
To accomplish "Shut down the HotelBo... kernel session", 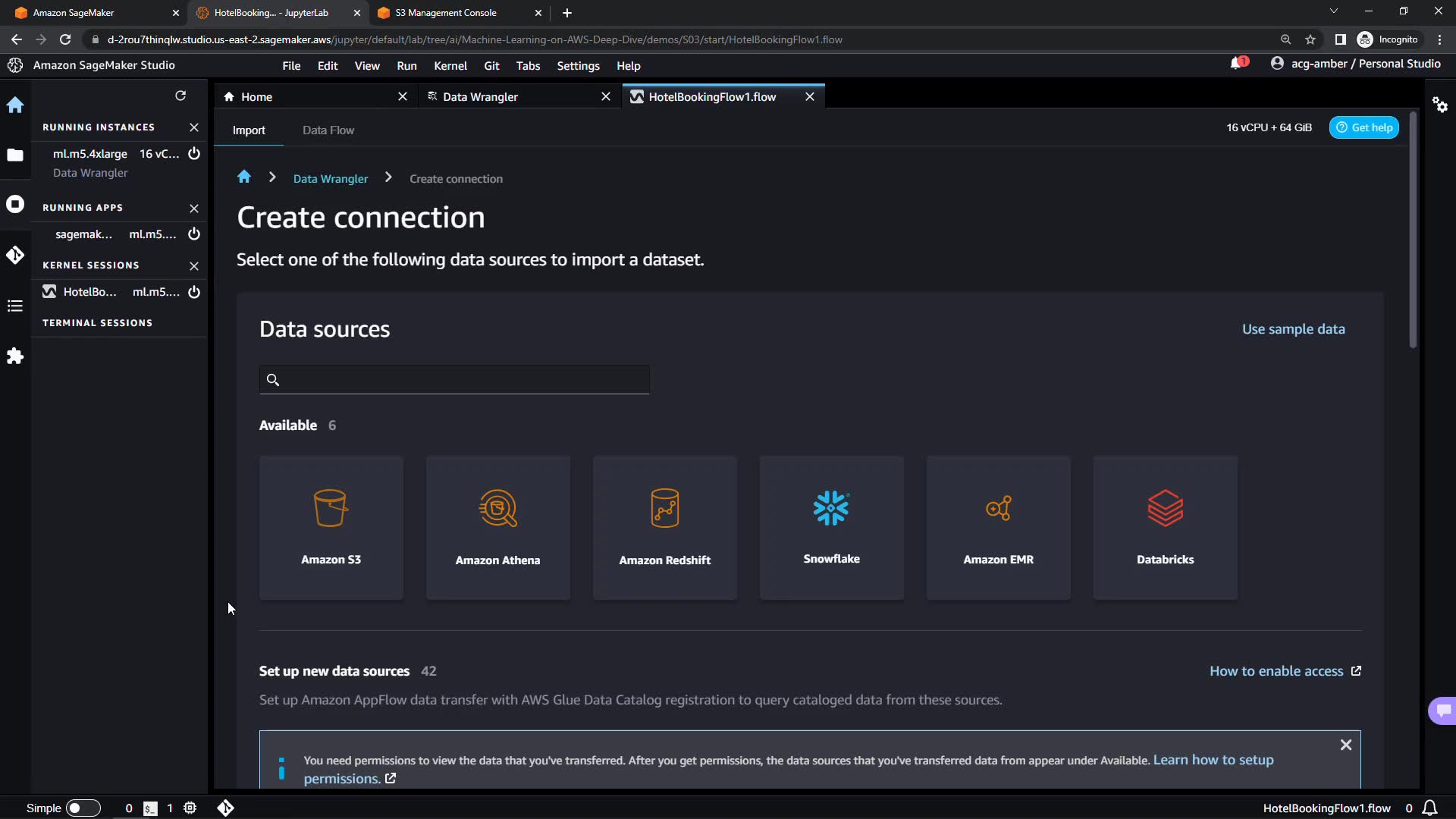I will click(194, 292).
